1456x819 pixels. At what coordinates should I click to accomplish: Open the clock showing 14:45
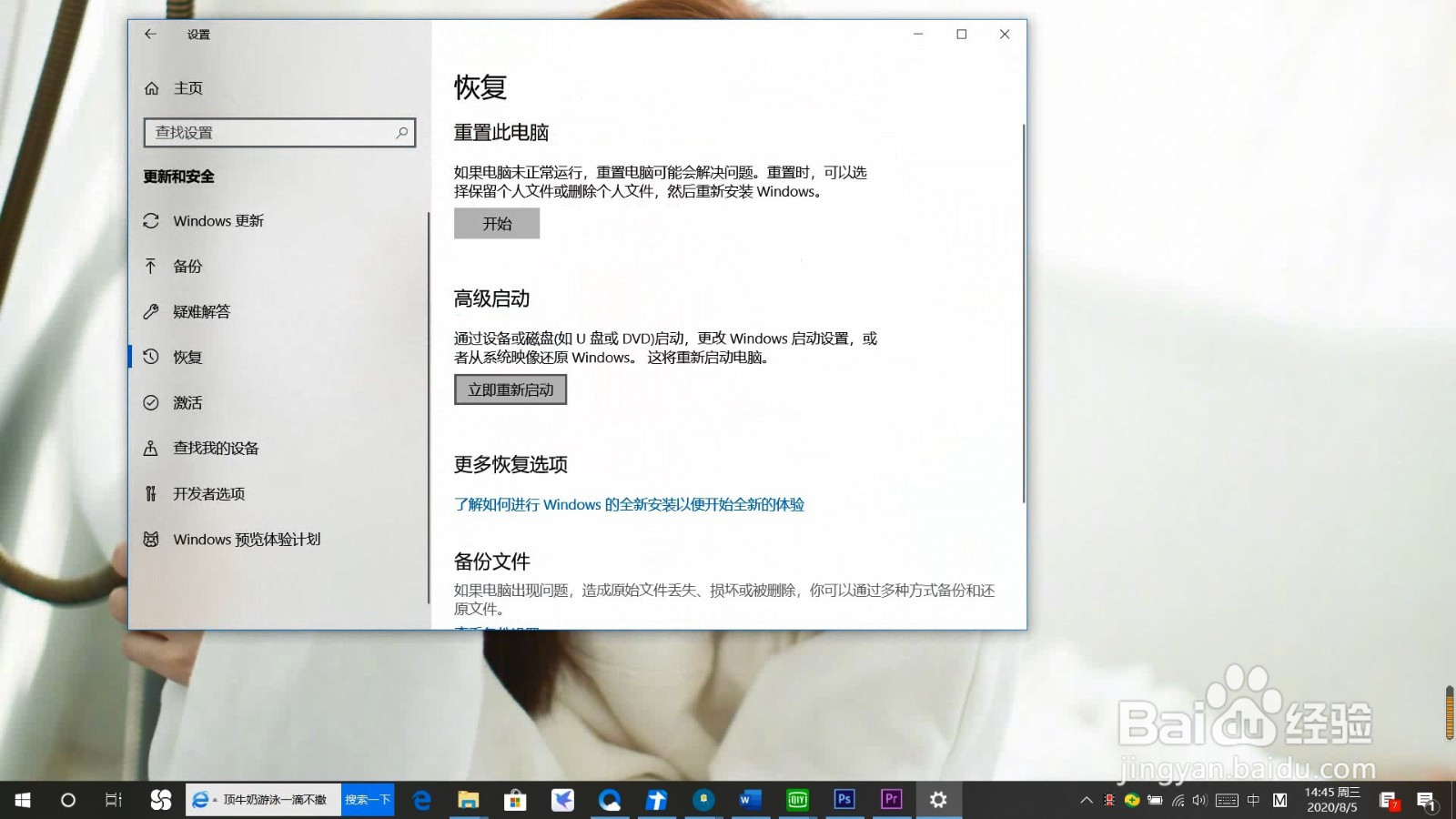[x=1332, y=800]
